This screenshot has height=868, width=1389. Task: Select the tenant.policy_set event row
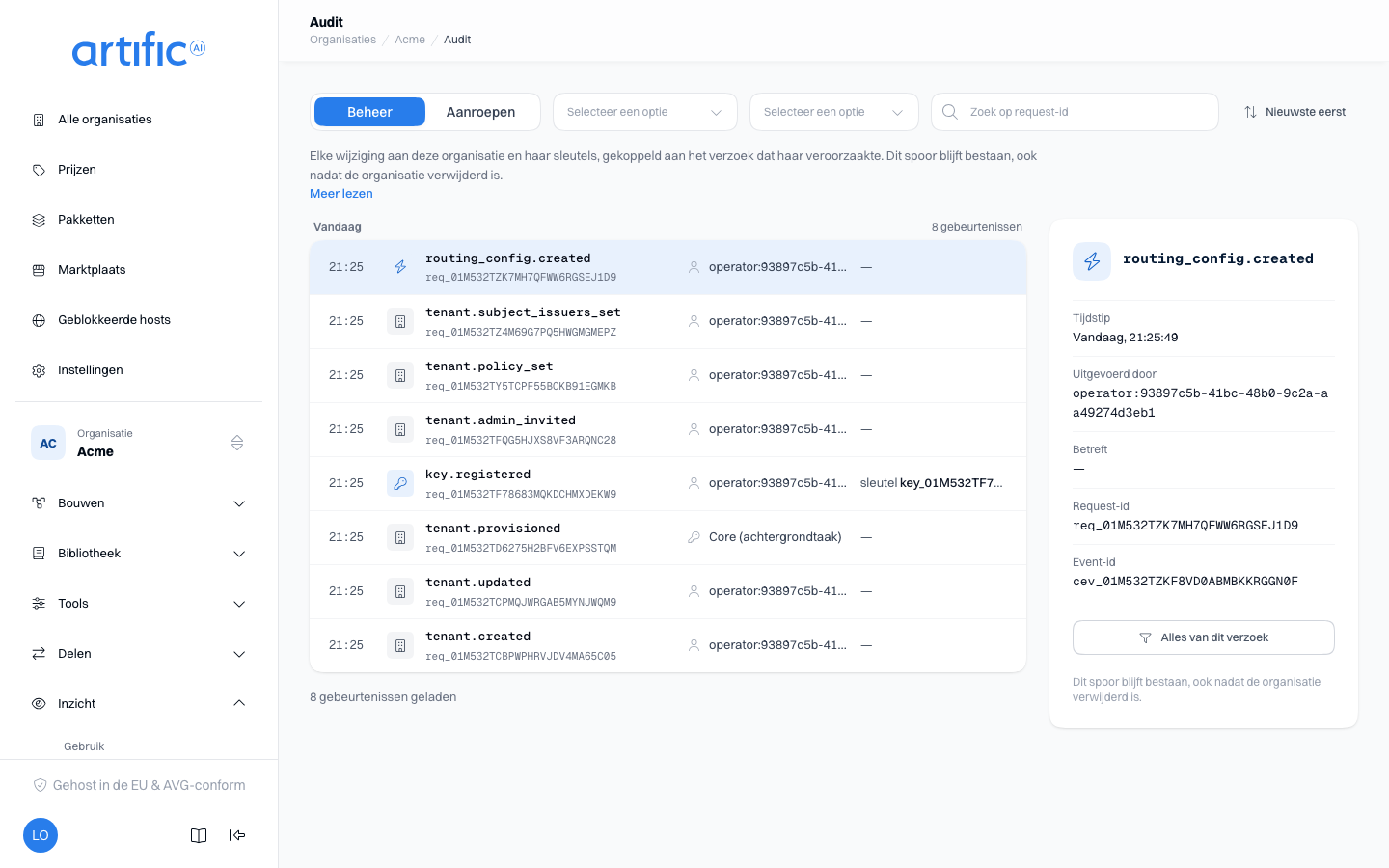point(667,375)
